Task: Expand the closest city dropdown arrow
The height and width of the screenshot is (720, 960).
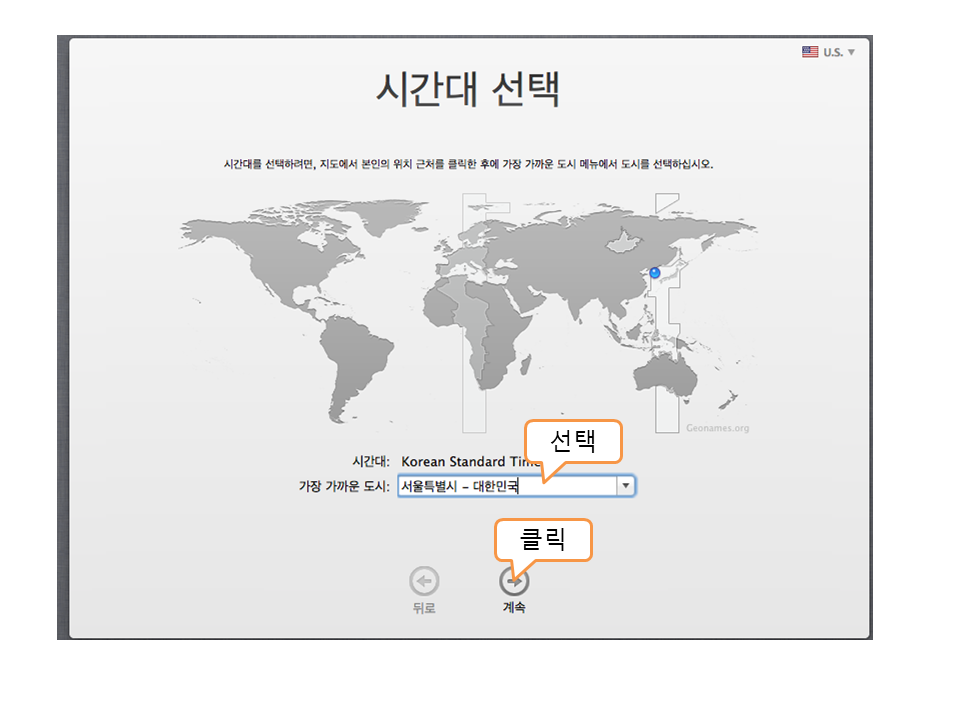Action: click(626, 486)
